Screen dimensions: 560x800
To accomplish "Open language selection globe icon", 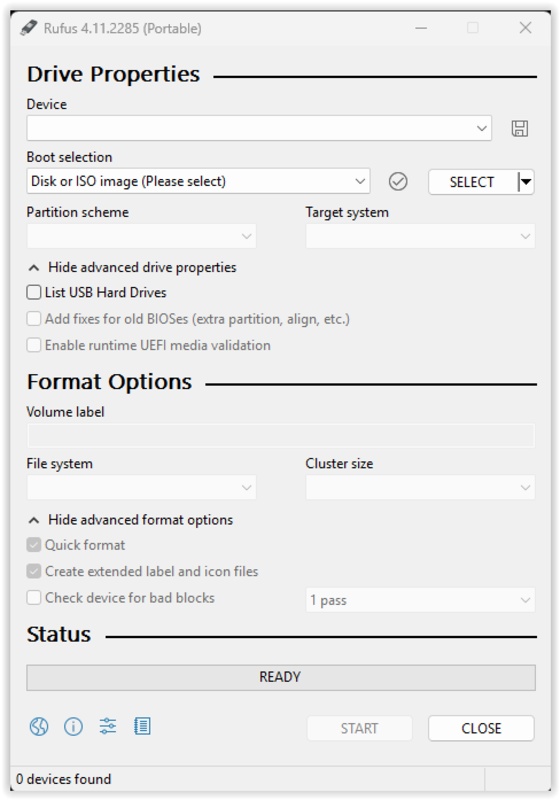I will (39, 726).
